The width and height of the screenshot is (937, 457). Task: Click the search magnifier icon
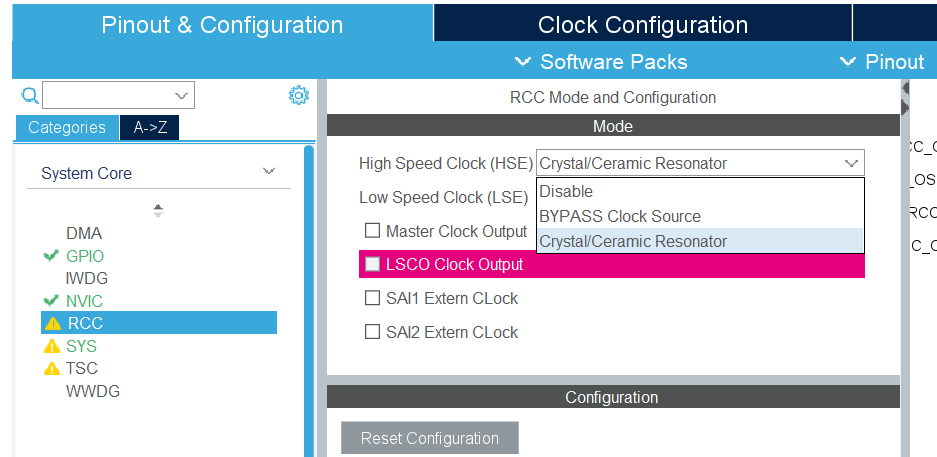click(30, 95)
